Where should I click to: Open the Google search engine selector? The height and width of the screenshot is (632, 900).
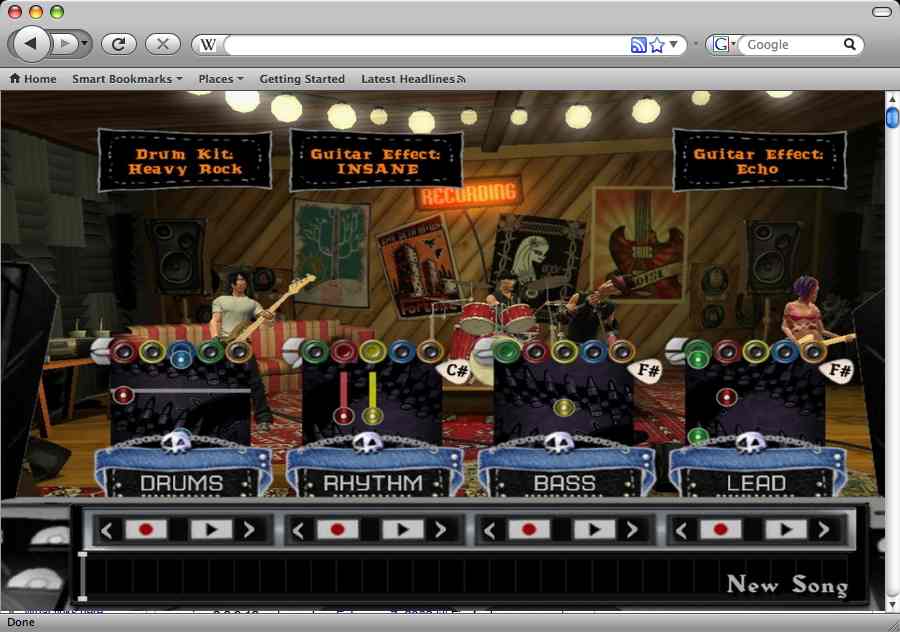pos(723,44)
